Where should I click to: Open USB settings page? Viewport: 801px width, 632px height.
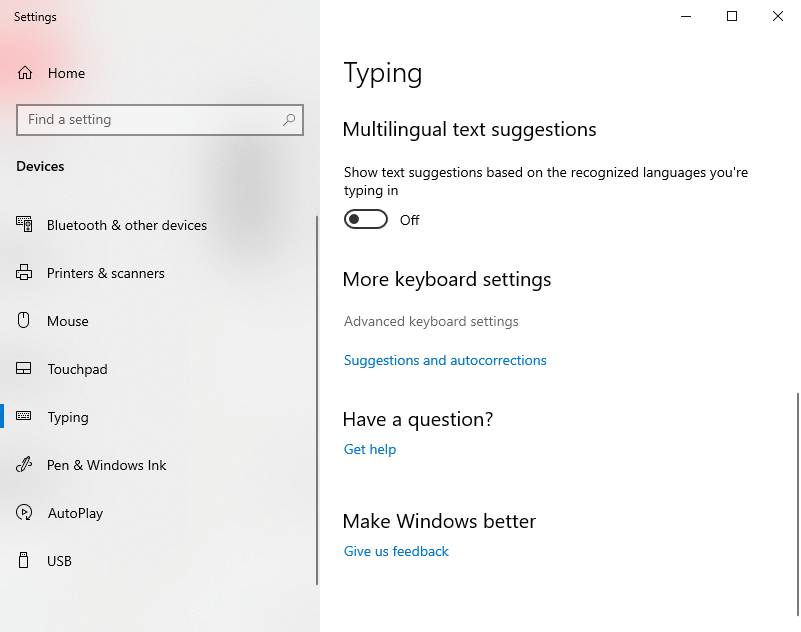click(59, 561)
